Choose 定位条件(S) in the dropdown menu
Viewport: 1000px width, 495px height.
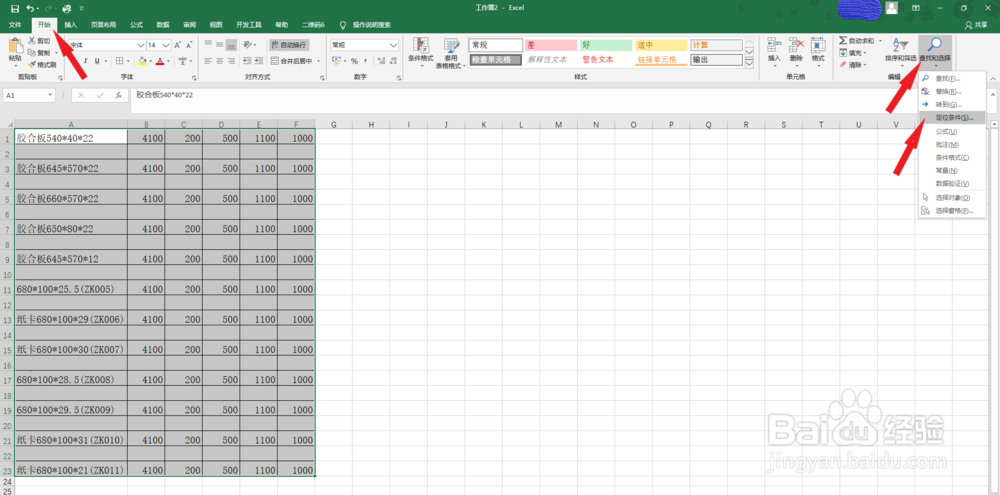tap(952, 118)
